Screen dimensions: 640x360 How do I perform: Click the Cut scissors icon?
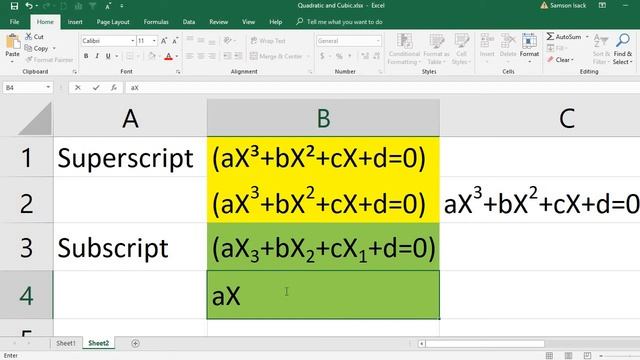[x=29, y=36]
